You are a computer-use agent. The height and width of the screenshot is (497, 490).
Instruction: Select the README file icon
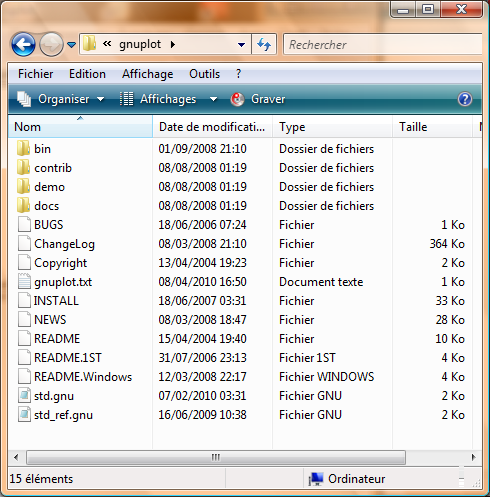(24, 338)
